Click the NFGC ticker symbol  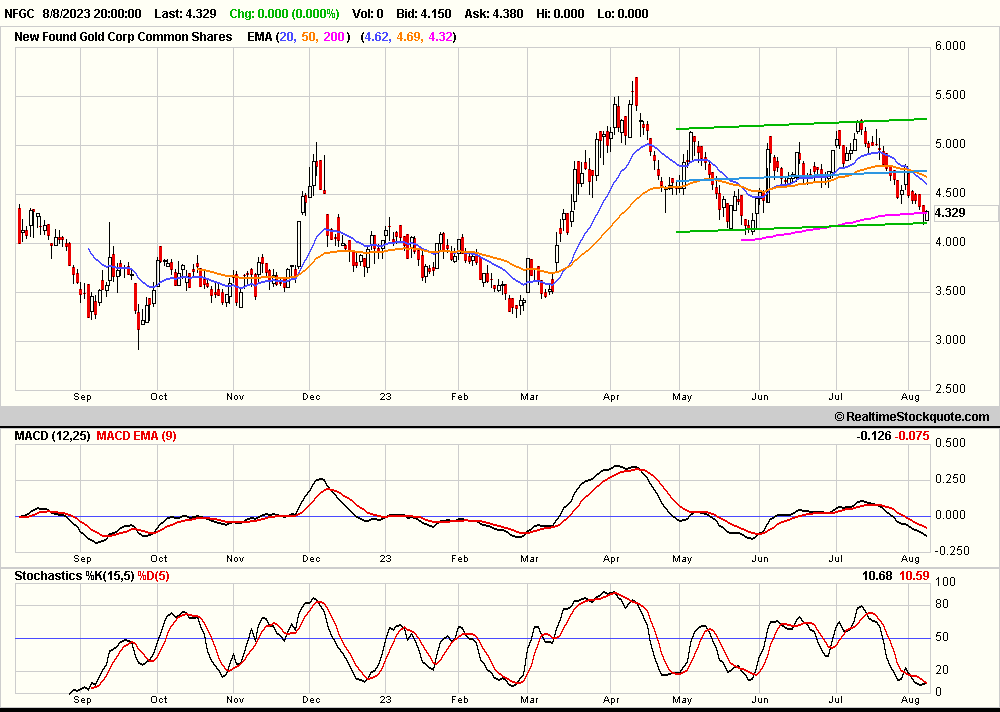tap(19, 13)
